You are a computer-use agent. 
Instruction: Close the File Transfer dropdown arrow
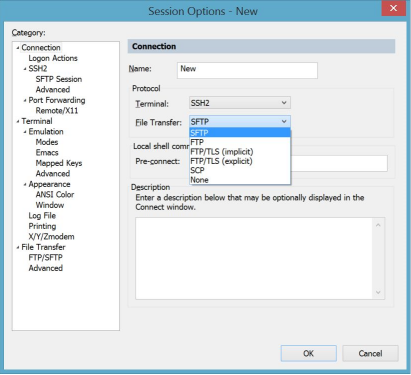(x=284, y=122)
